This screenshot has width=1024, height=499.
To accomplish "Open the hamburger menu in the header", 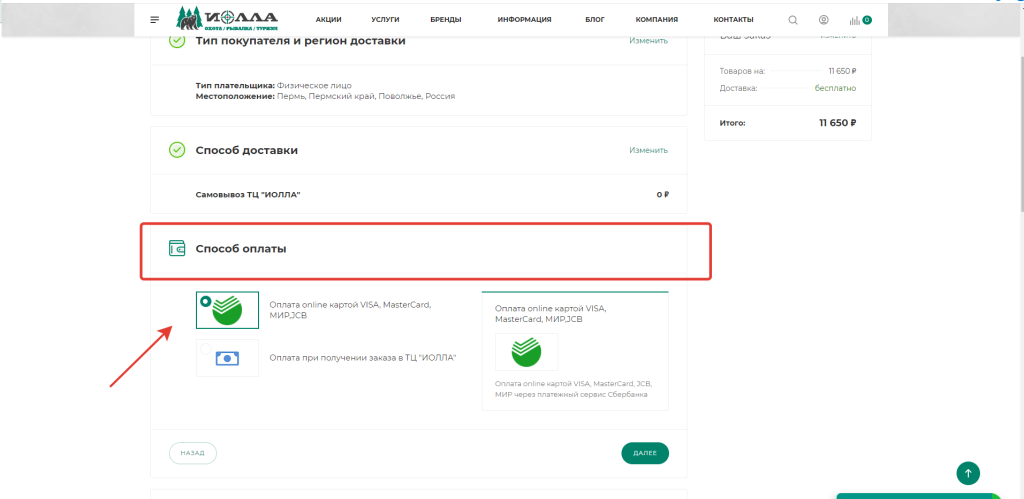I will (x=154, y=20).
